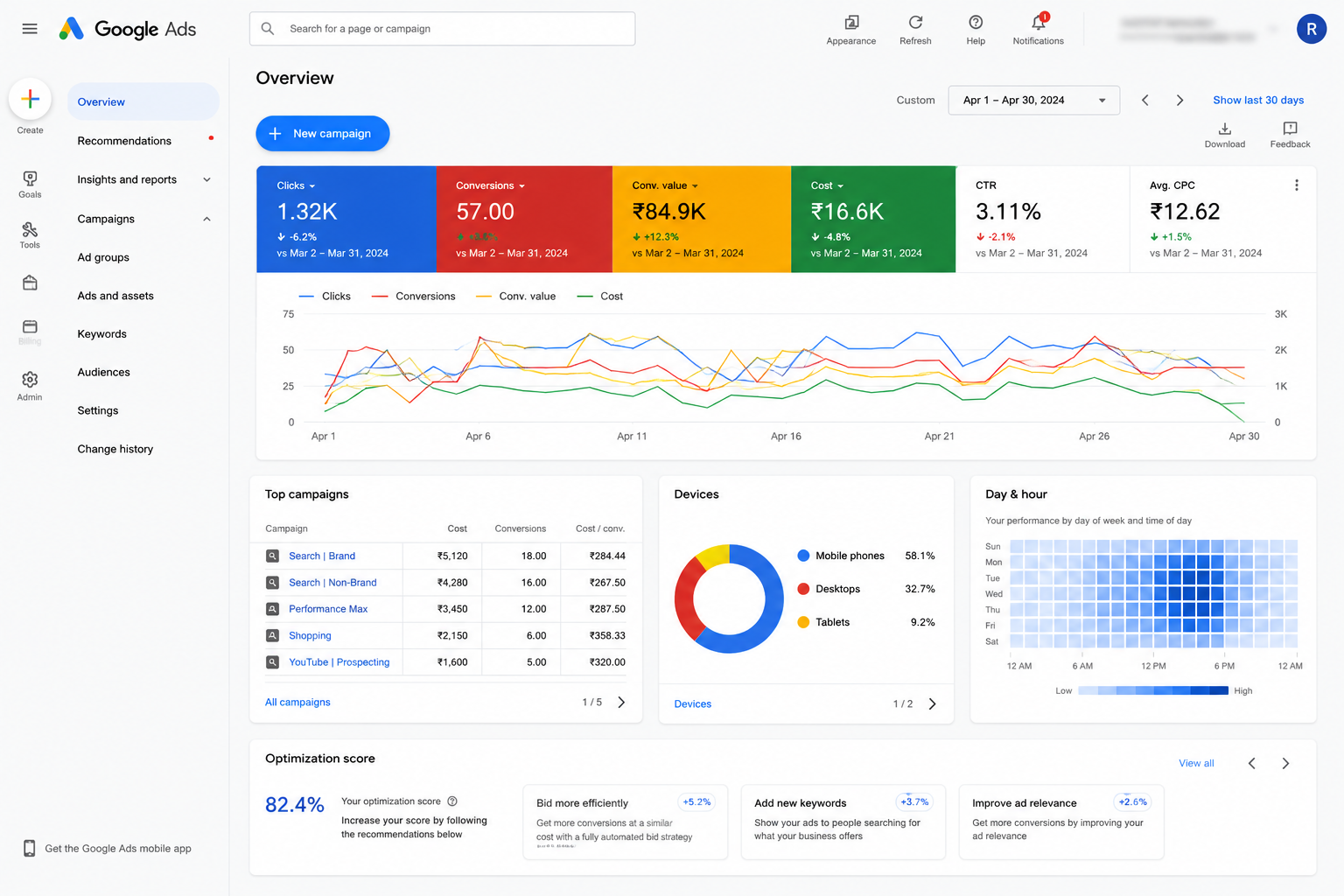Open scorecard three-dot options menu
The image size is (1344, 896).
point(1296,185)
